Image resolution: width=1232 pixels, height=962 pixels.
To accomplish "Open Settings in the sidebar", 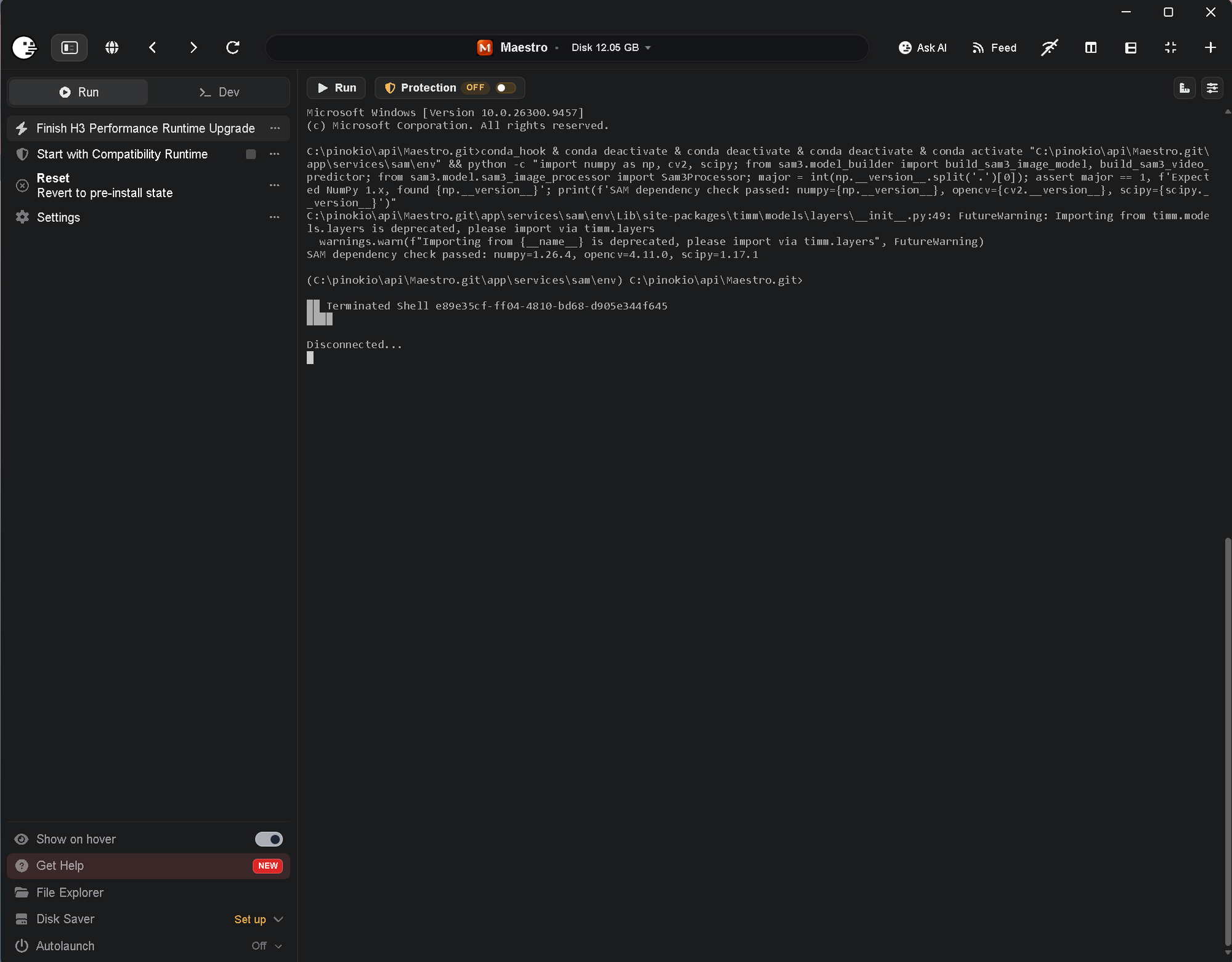I will (x=59, y=218).
